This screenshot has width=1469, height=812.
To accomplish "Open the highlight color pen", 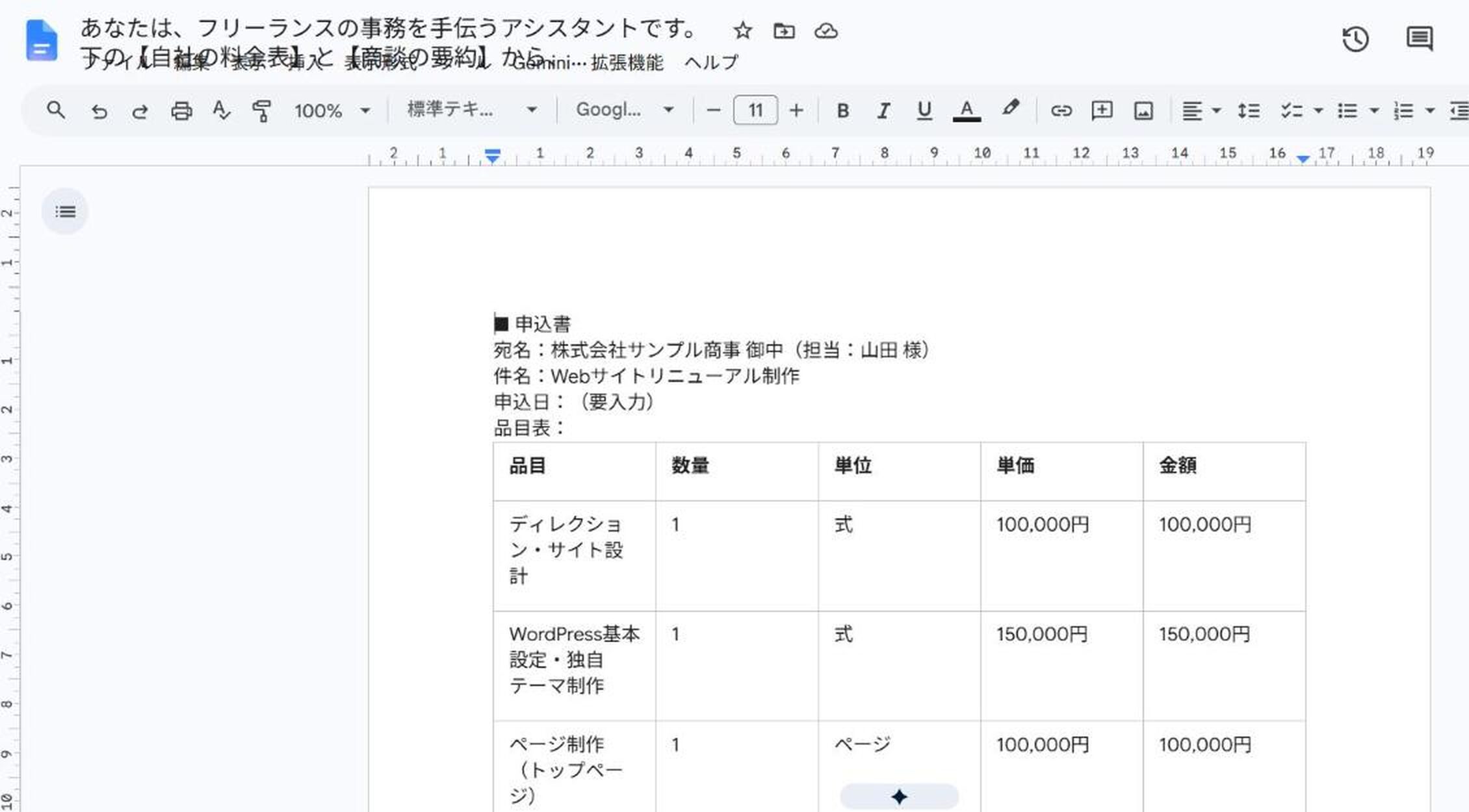I will click(x=1010, y=108).
